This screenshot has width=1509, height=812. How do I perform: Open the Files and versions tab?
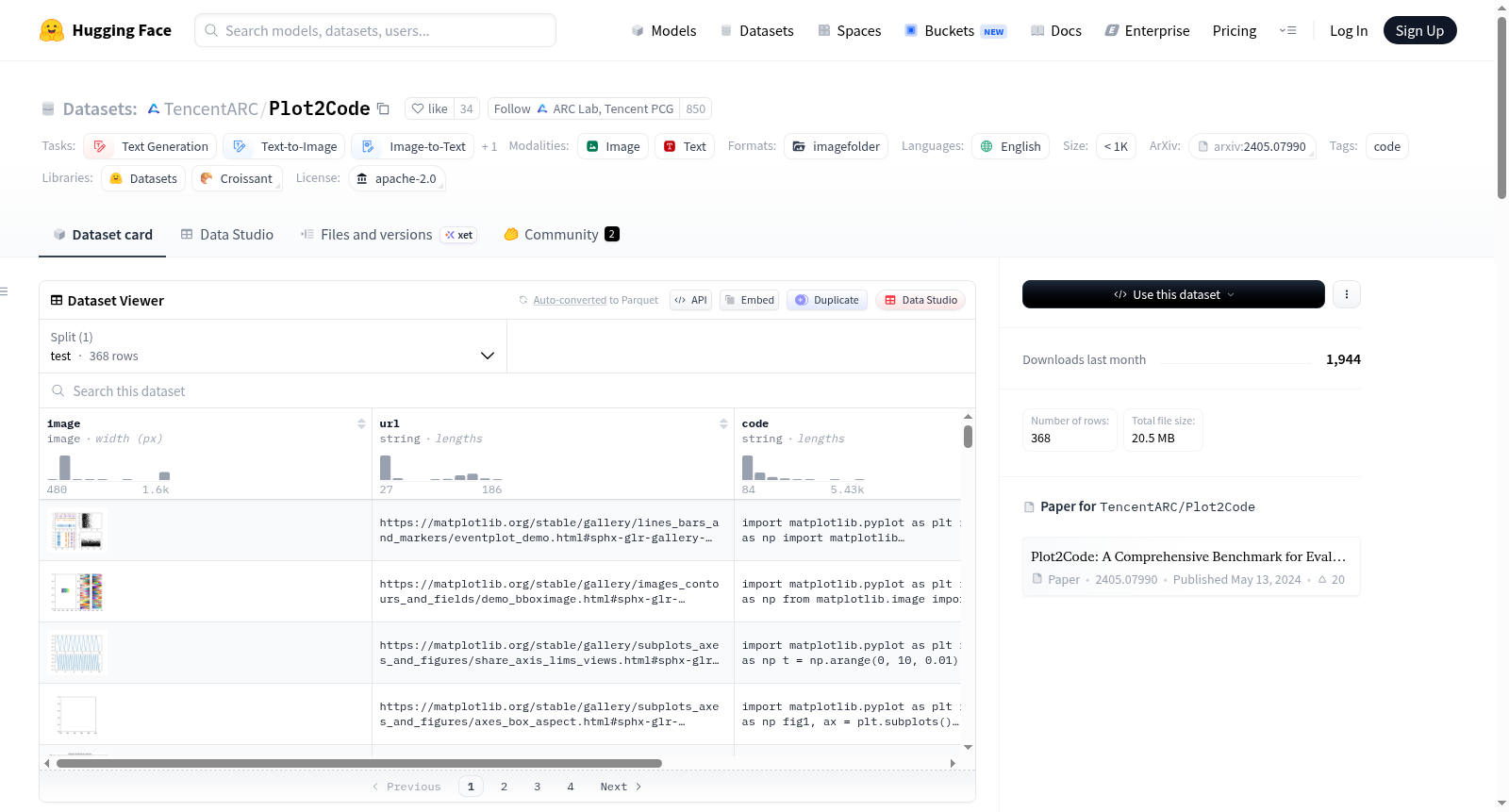(x=388, y=235)
